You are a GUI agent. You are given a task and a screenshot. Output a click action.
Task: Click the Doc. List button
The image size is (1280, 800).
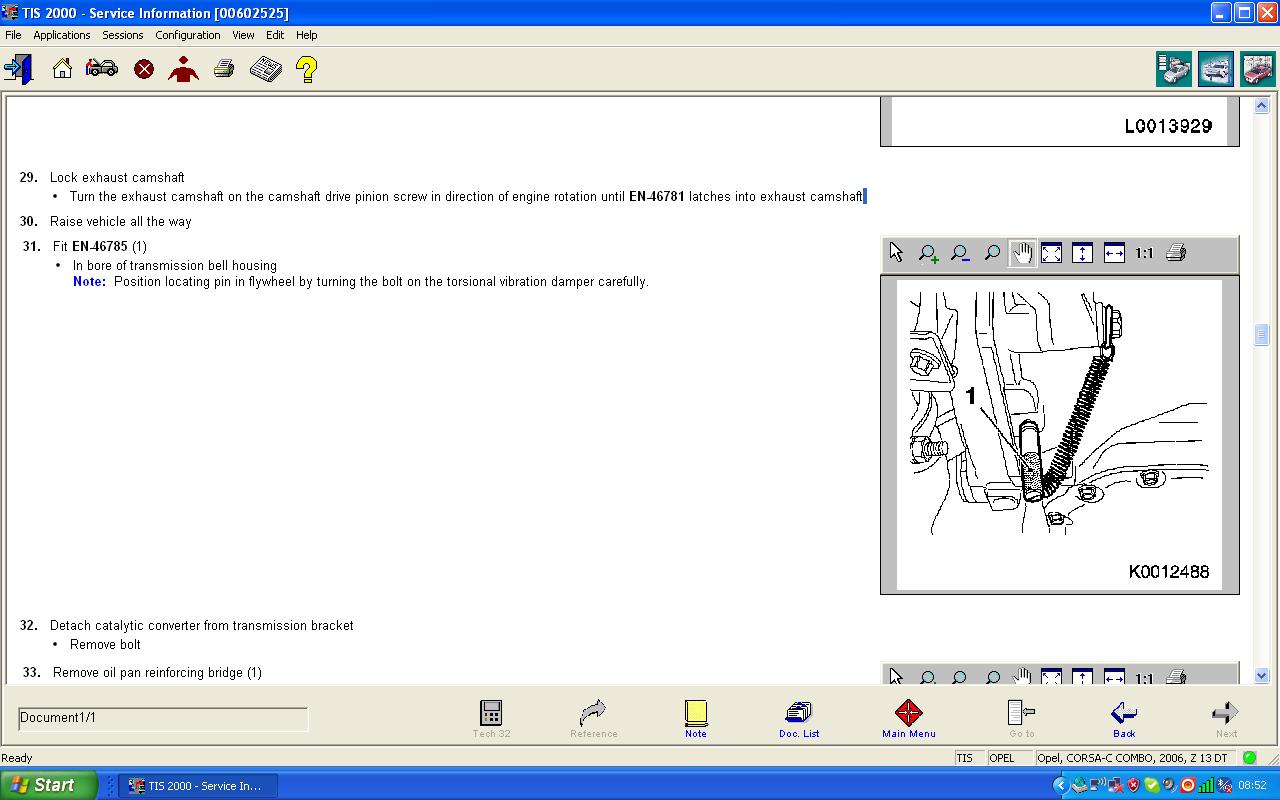click(798, 719)
